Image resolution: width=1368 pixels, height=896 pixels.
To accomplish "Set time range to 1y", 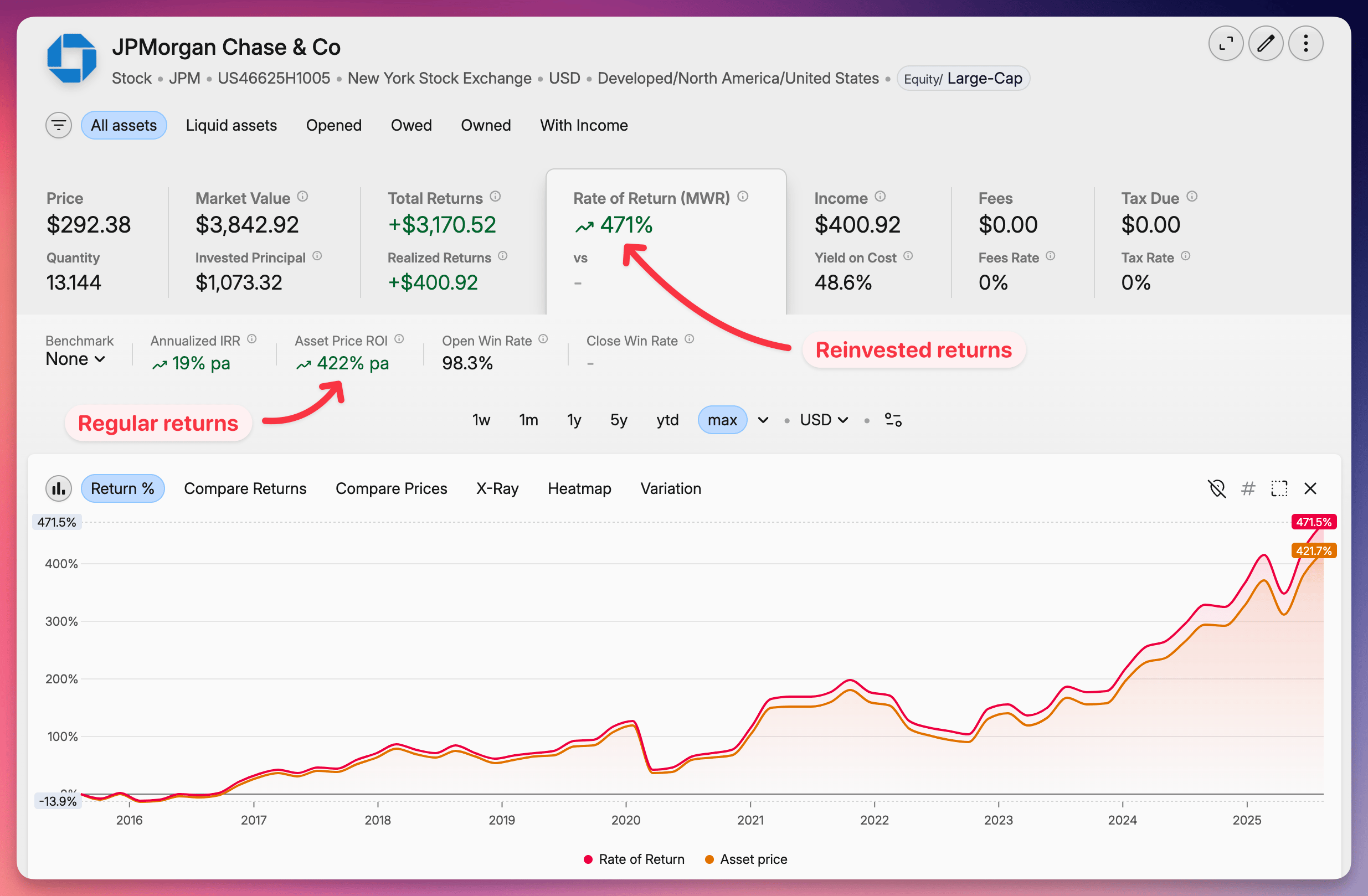I will (x=574, y=420).
